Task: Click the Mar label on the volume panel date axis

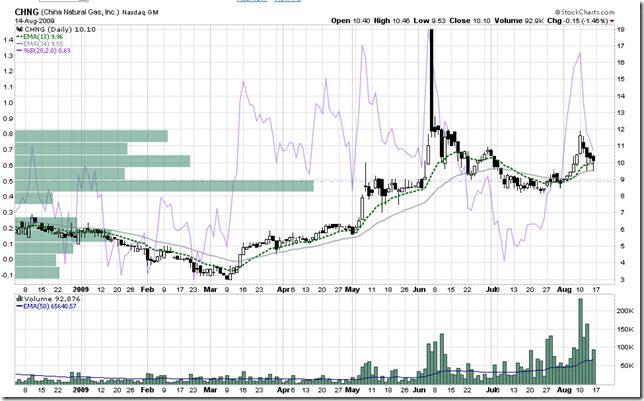Action: [x=210, y=390]
